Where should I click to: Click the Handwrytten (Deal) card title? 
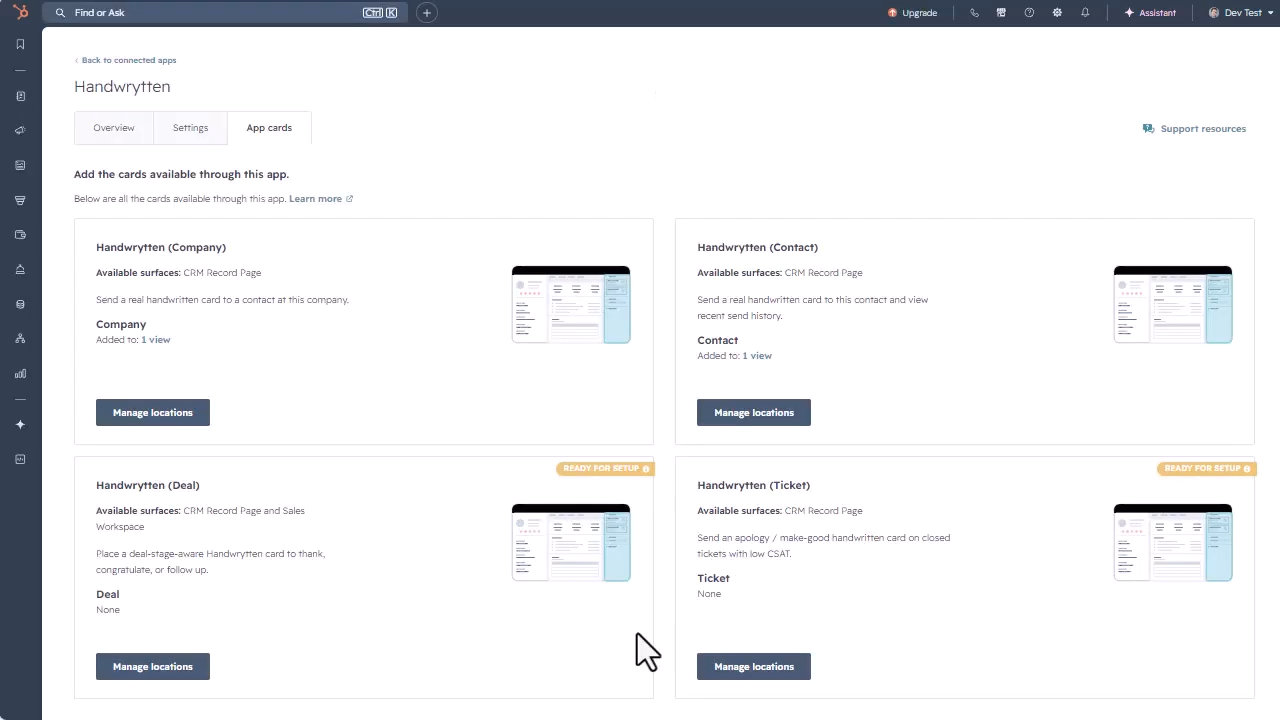click(x=148, y=485)
